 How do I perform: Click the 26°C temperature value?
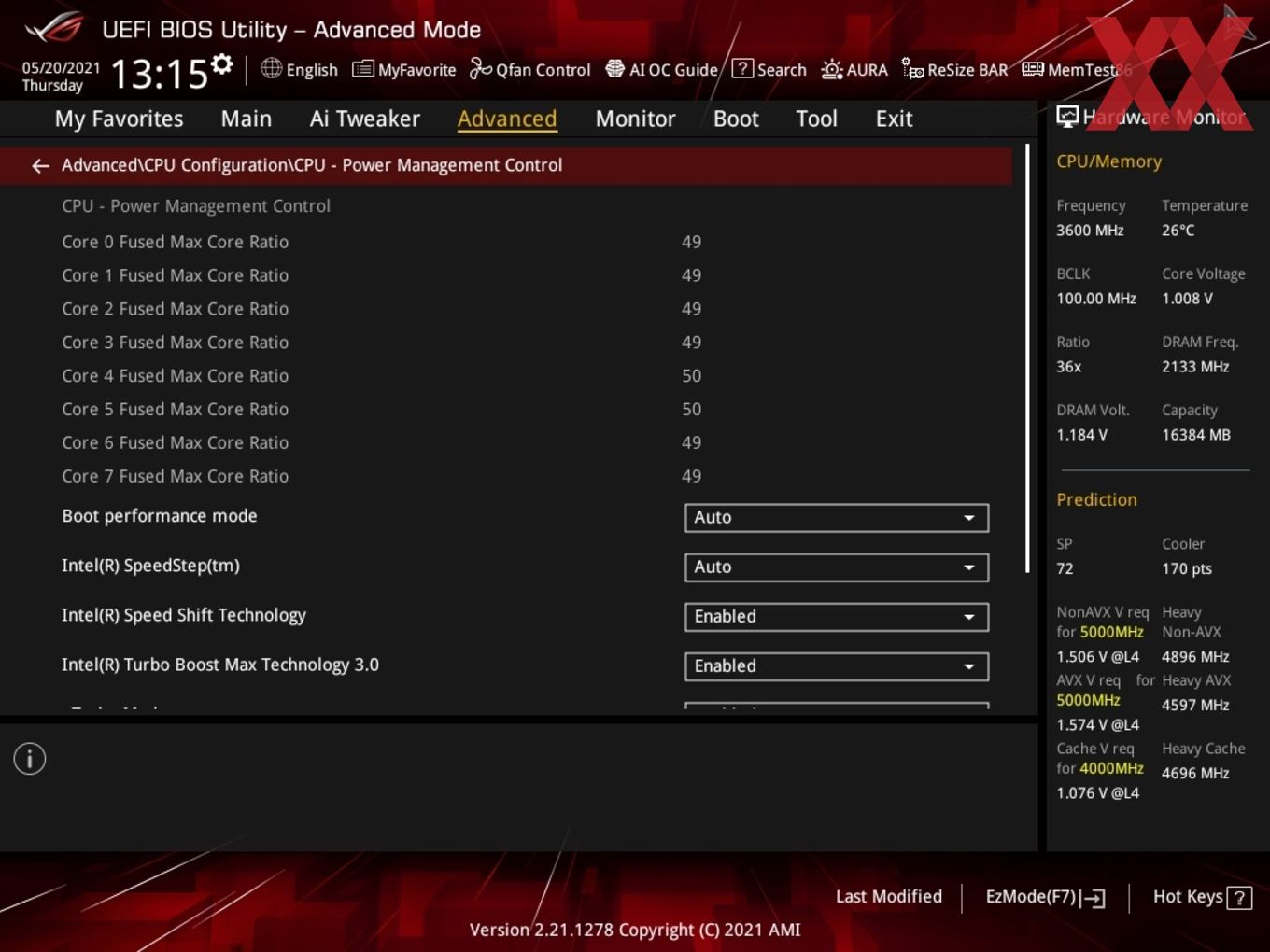pos(1178,231)
